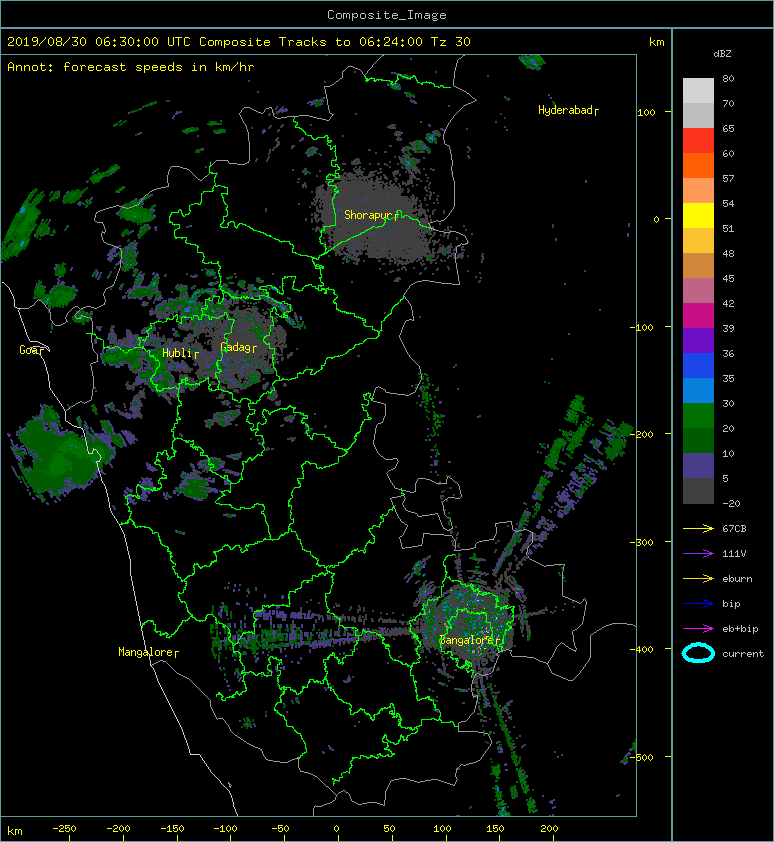Click 'km' unit label at bottom-left axis

(15, 831)
